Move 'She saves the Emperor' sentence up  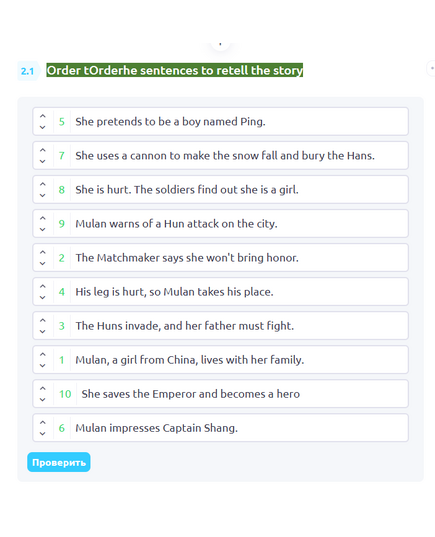42,388
